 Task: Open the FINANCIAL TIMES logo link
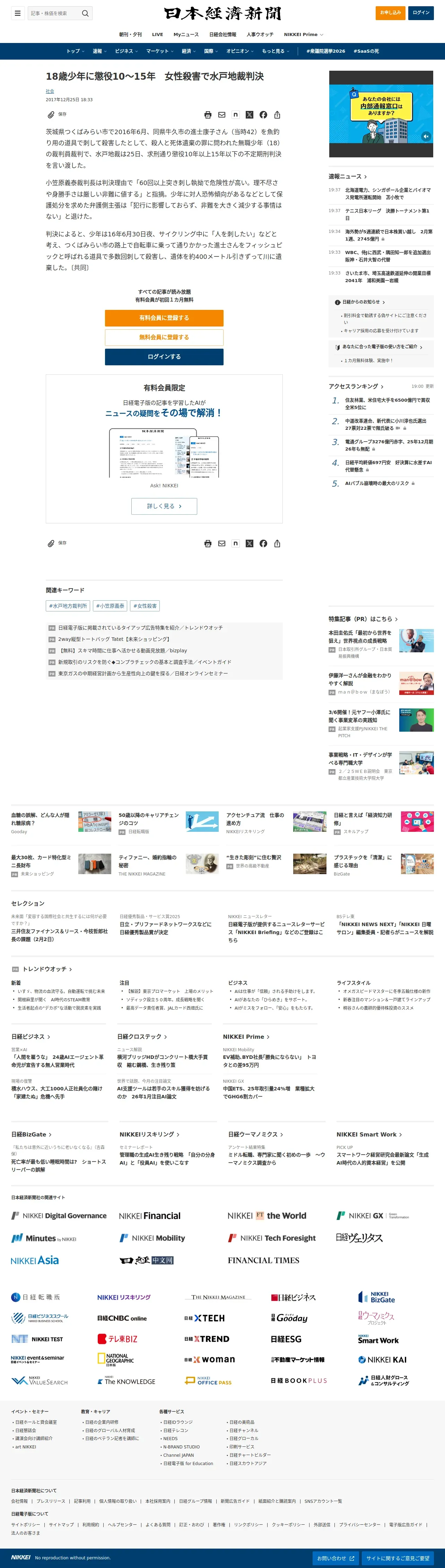[264, 1261]
